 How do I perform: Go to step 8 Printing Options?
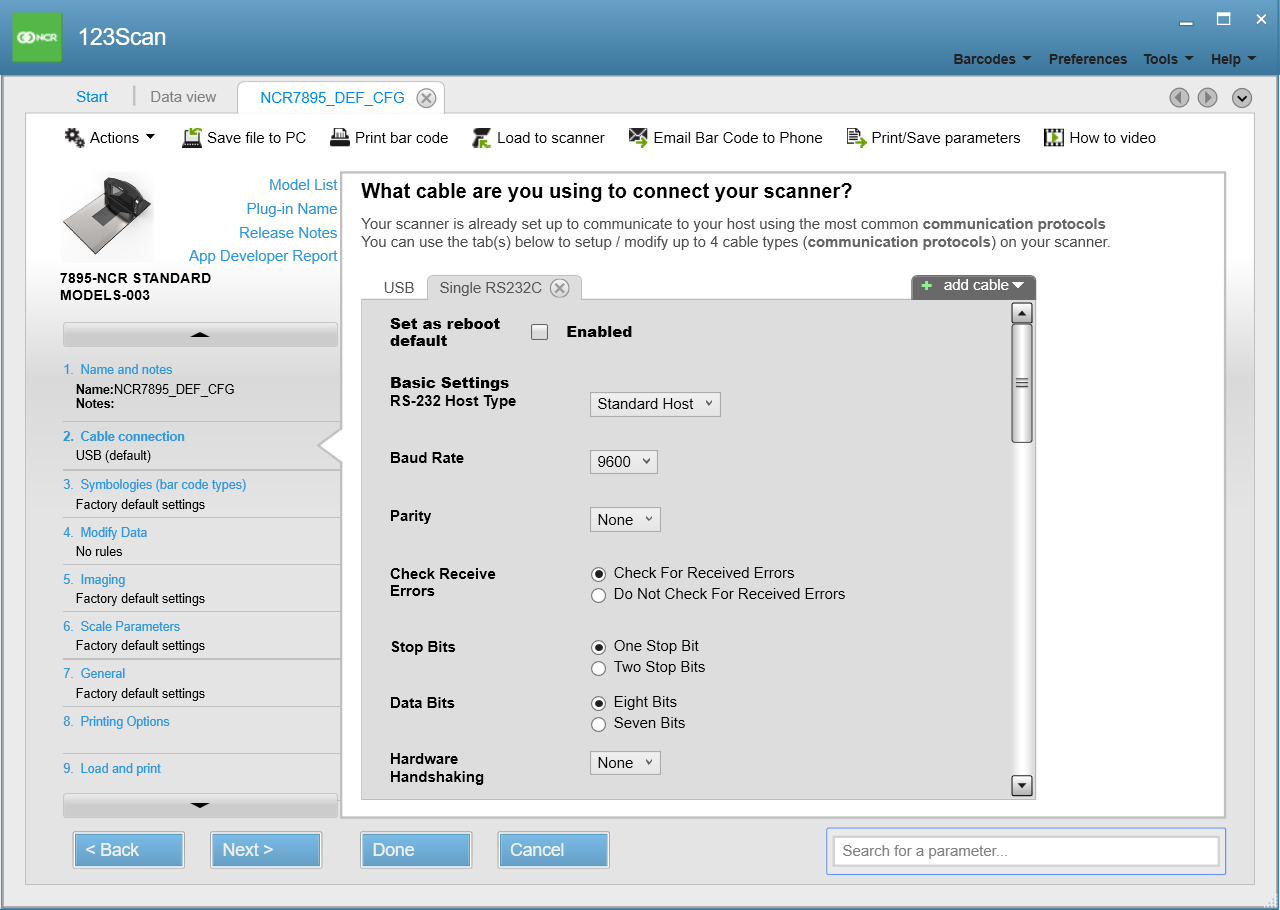(x=125, y=722)
